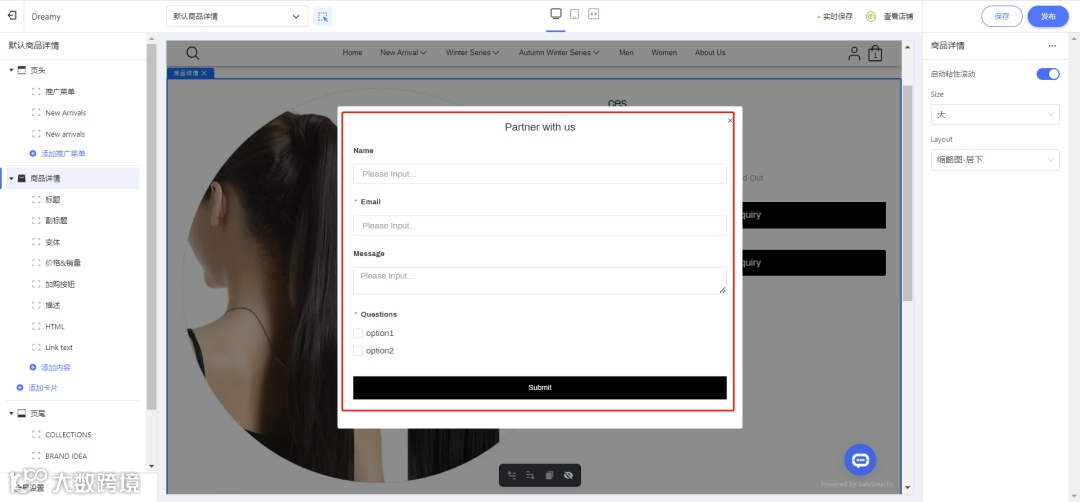Image resolution: width=1080 pixels, height=502 pixels.
Task: Open the three-dot menu in 商品详情 panel
Action: (x=1052, y=46)
